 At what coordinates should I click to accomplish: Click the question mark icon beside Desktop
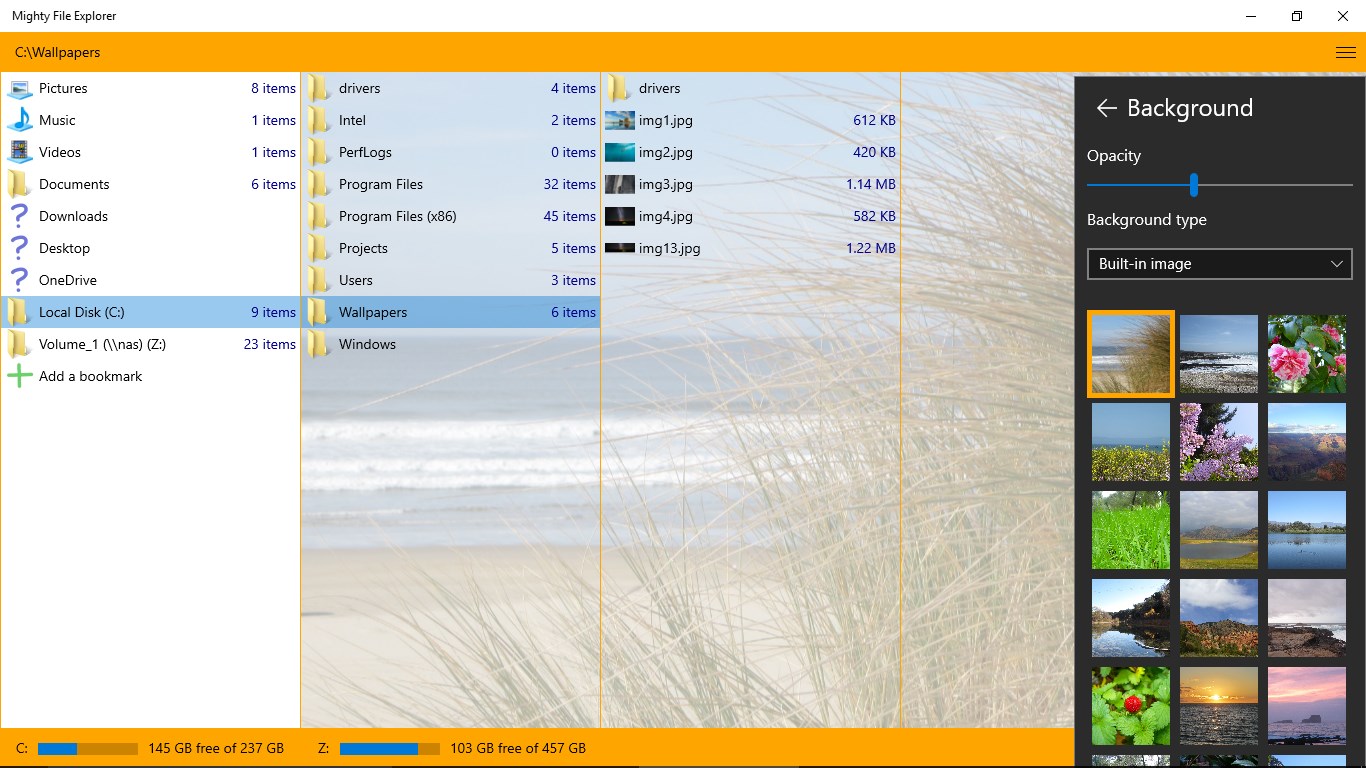[20, 248]
